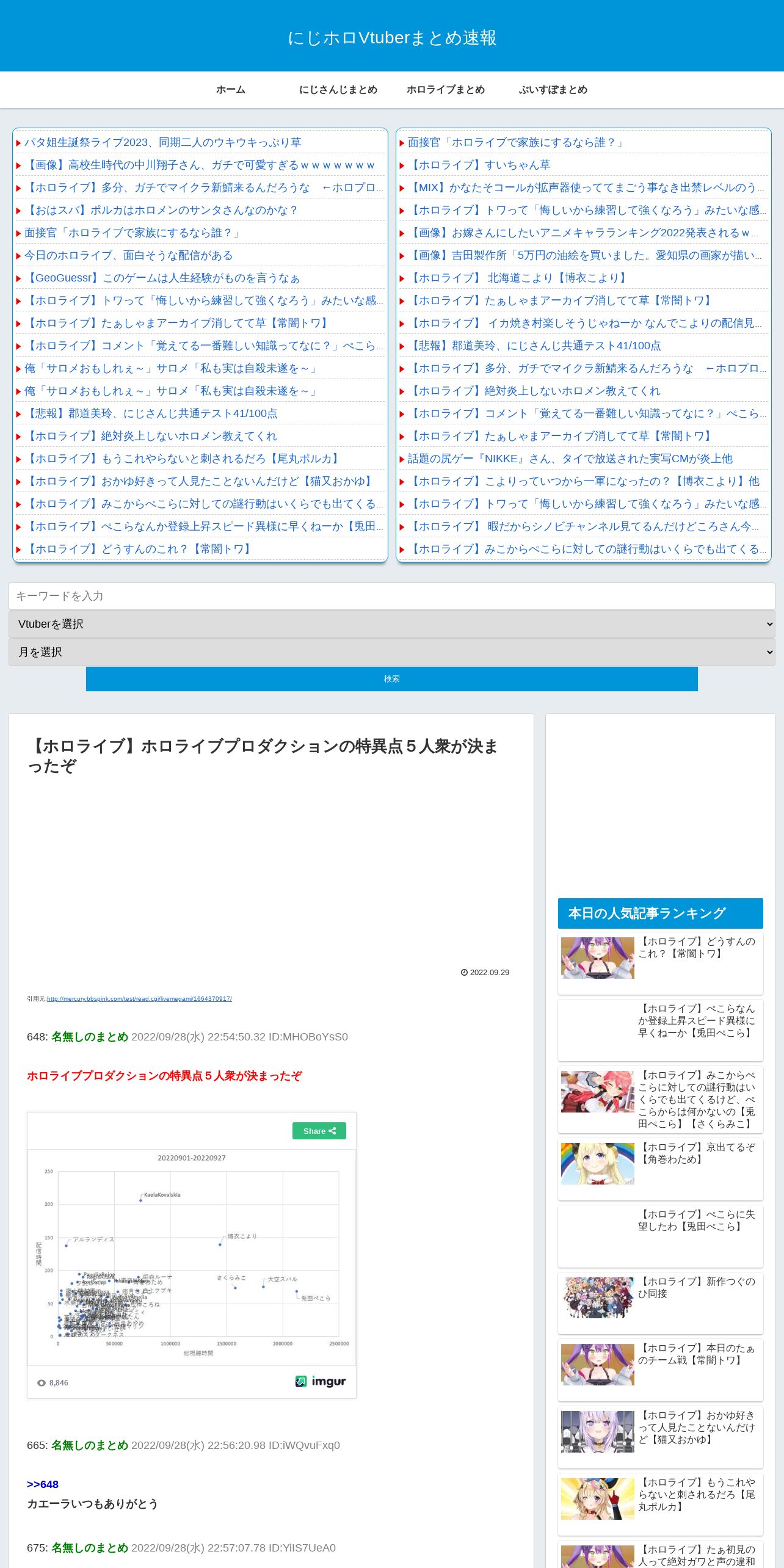The width and height of the screenshot is (784, 1568).
Task: Open 今日のホロライブ、面白そうな配信がある link
Action: (x=129, y=255)
